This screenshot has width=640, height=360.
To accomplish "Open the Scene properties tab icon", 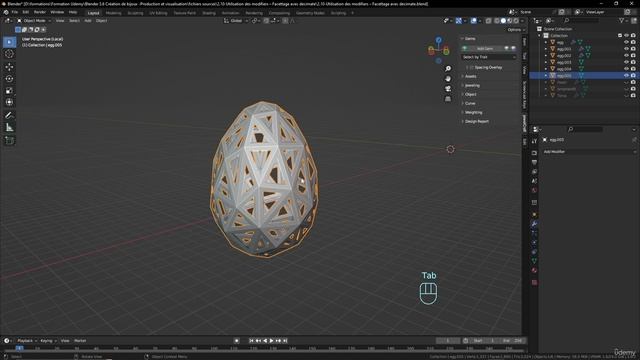I will pos(534,181).
